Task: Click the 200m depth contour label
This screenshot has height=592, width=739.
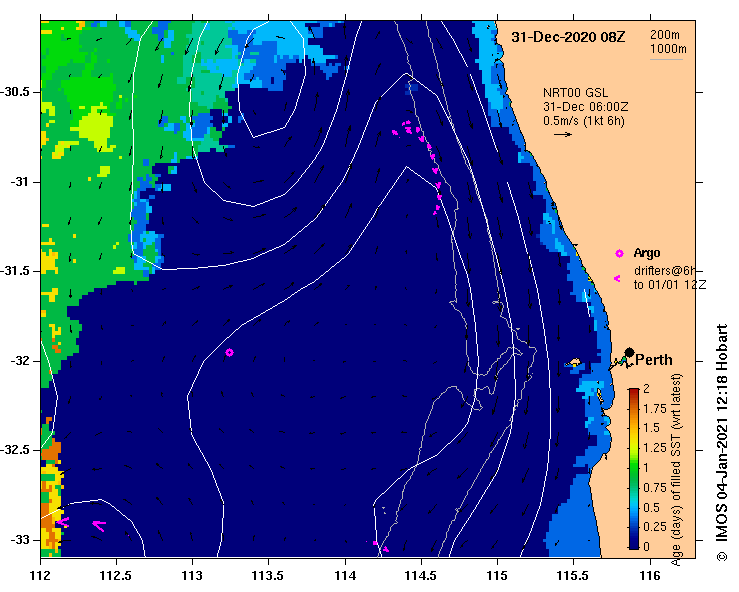Action: click(665, 34)
